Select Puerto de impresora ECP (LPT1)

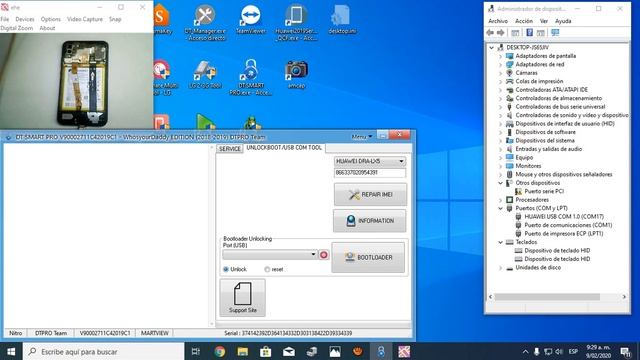563,234
